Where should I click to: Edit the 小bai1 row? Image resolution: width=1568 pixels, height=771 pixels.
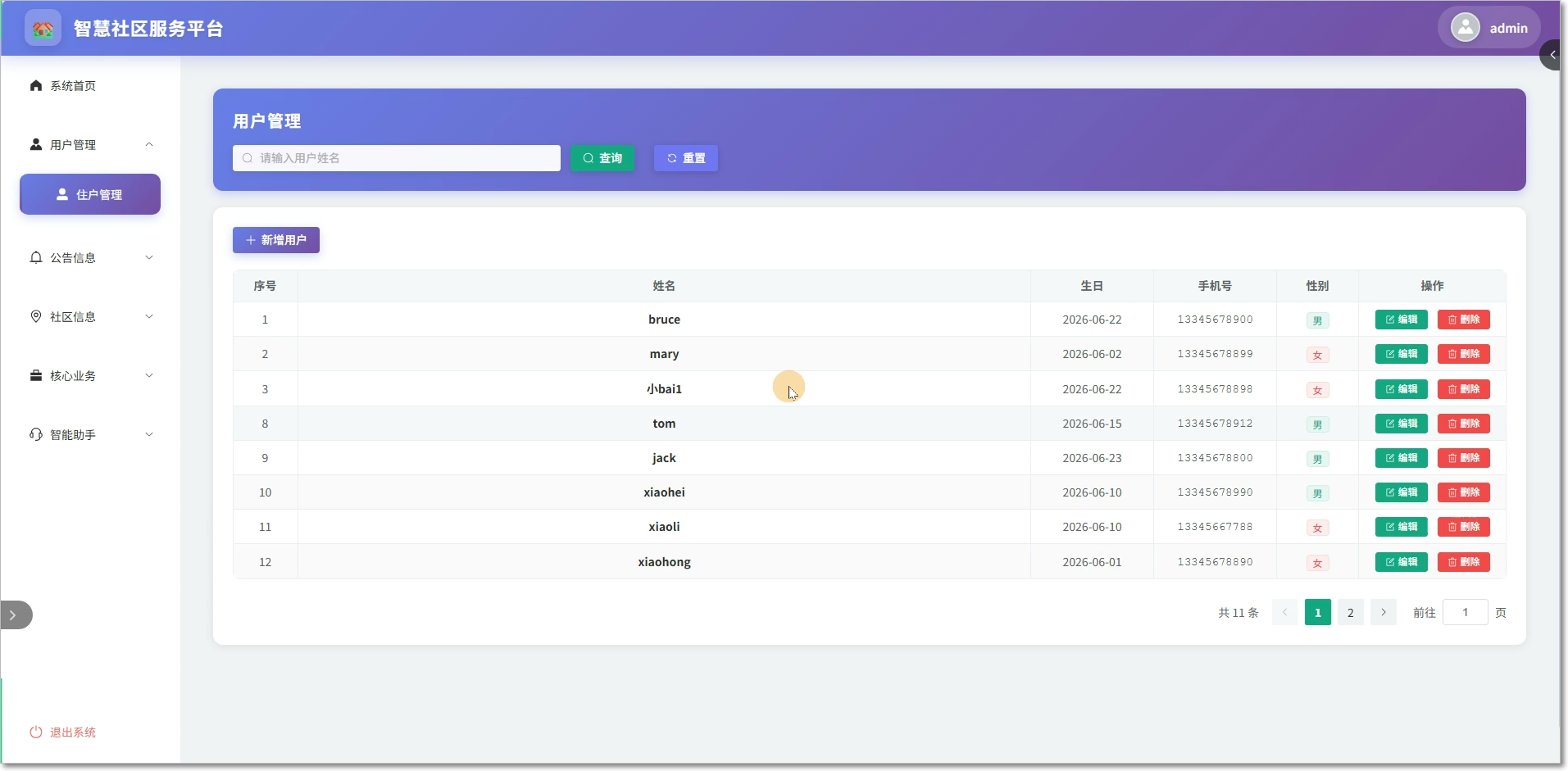click(x=1402, y=389)
